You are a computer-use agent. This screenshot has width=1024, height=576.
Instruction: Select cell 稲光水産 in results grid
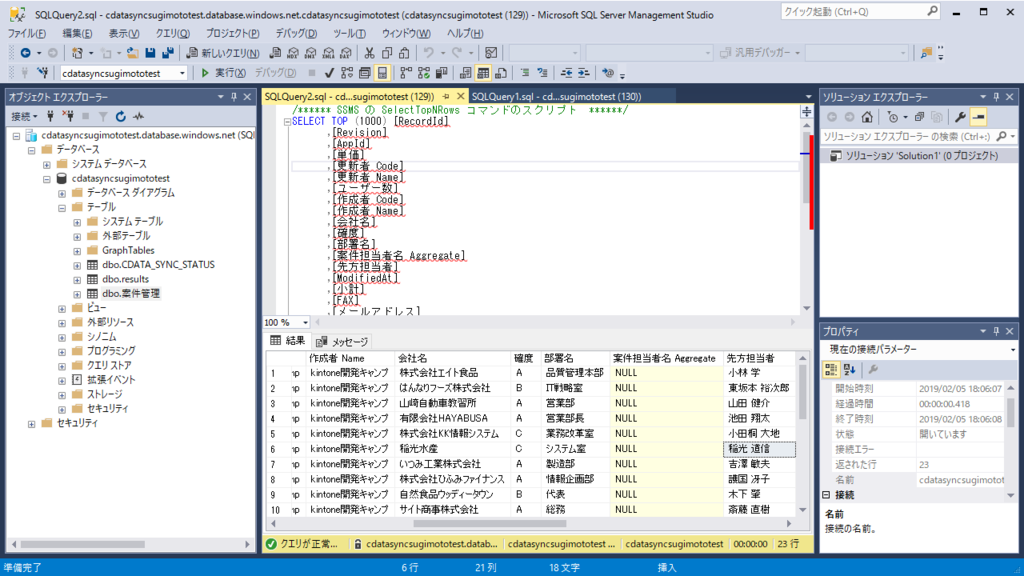point(452,449)
